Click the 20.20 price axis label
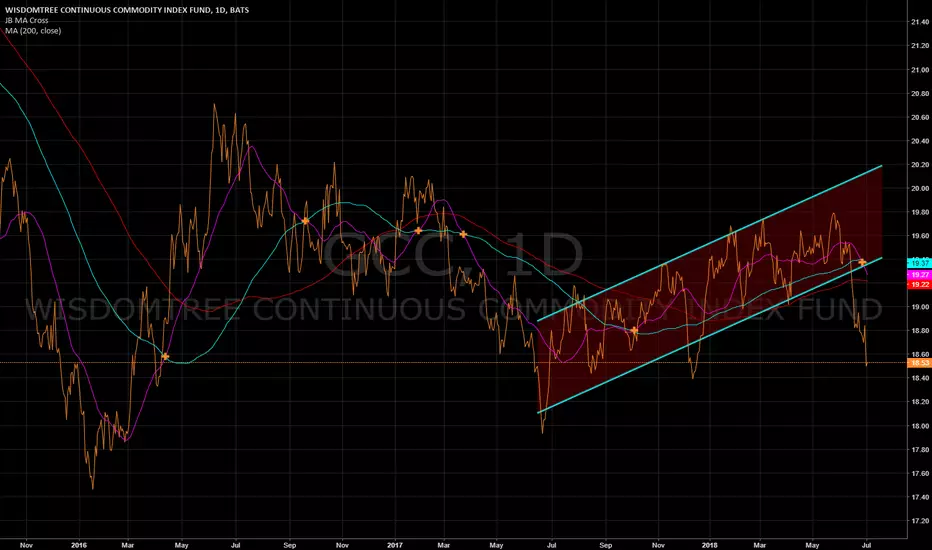Viewport: 932px width, 550px height. pos(920,165)
